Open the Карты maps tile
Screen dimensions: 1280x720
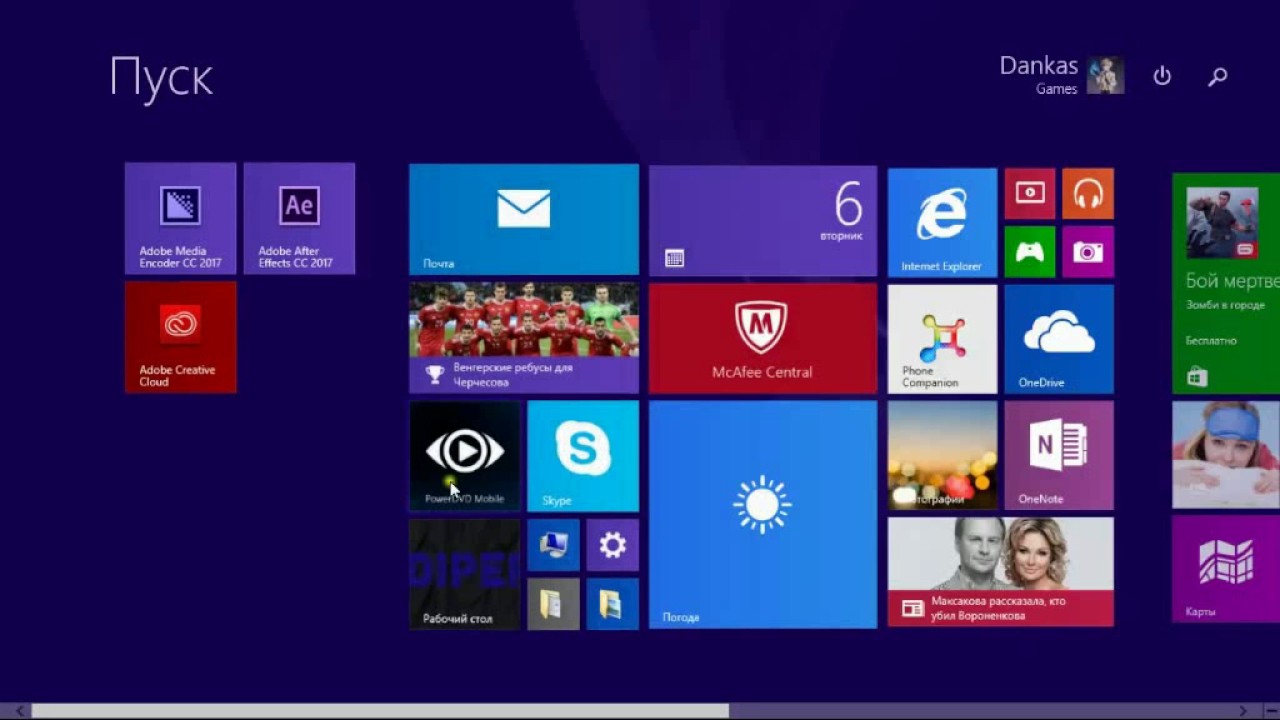point(1226,569)
